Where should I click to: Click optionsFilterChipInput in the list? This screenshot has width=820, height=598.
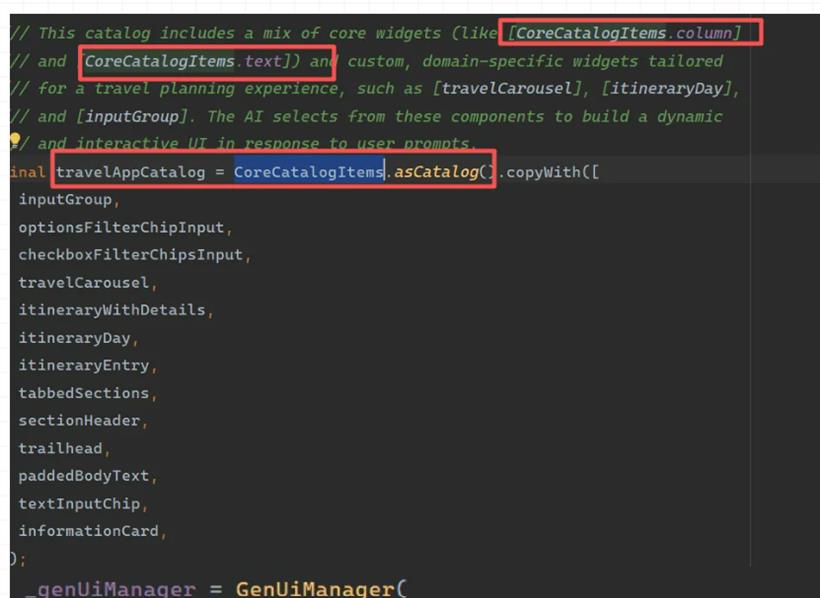click(x=121, y=228)
